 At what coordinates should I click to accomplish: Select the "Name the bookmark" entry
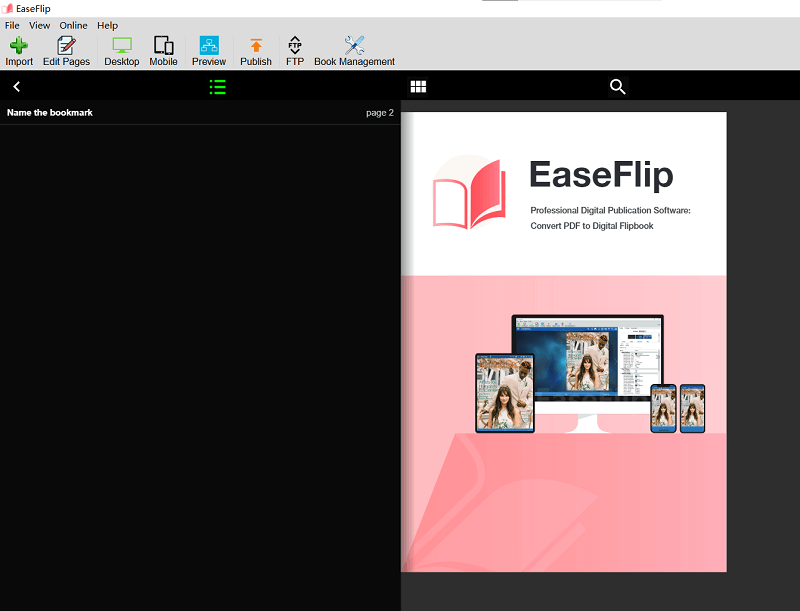pos(50,113)
